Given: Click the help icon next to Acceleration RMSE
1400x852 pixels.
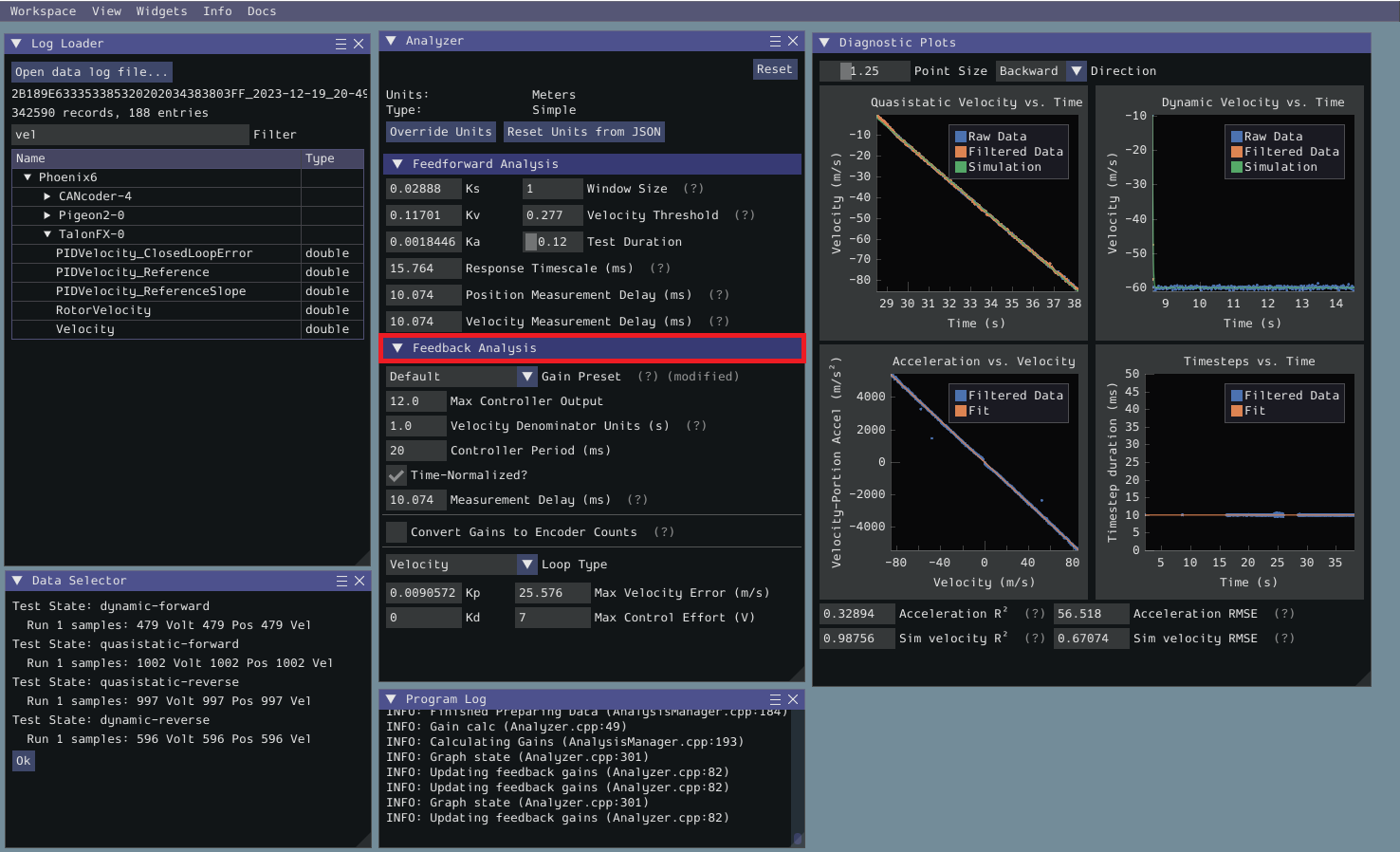Looking at the screenshot, I should [1285, 613].
